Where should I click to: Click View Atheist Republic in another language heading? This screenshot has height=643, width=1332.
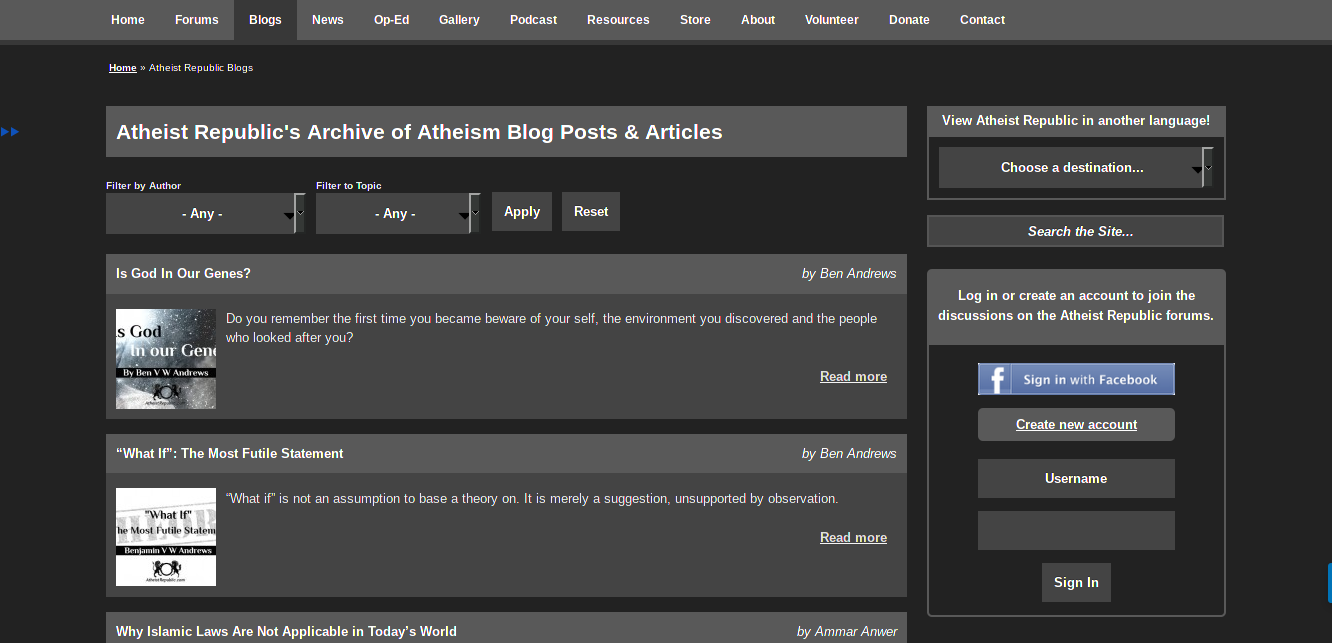pos(1076,120)
